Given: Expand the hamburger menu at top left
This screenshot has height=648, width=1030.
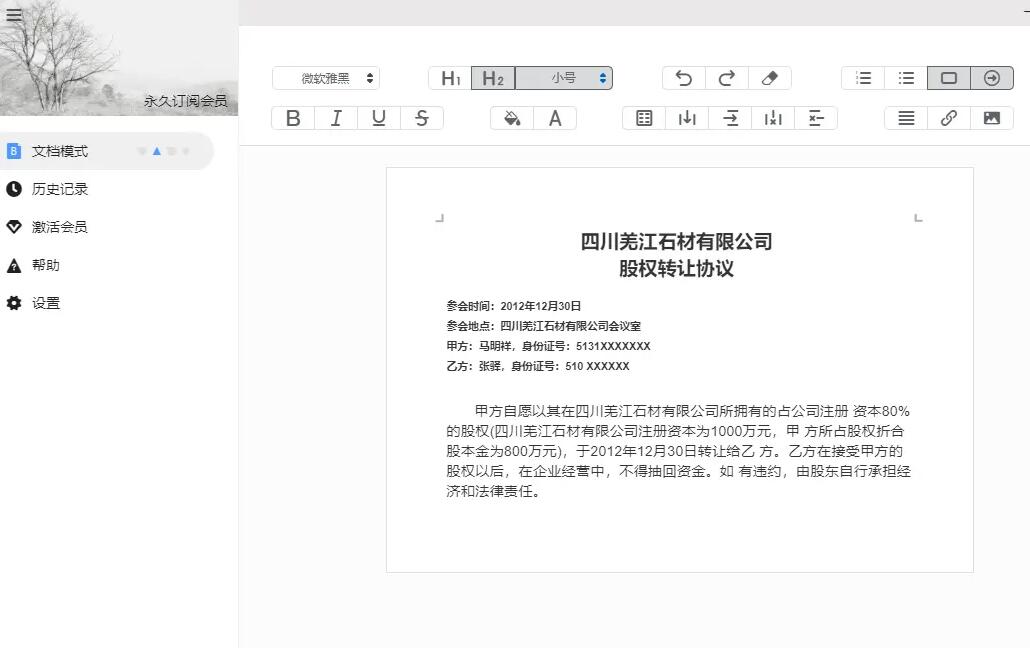Looking at the screenshot, I should (x=14, y=15).
